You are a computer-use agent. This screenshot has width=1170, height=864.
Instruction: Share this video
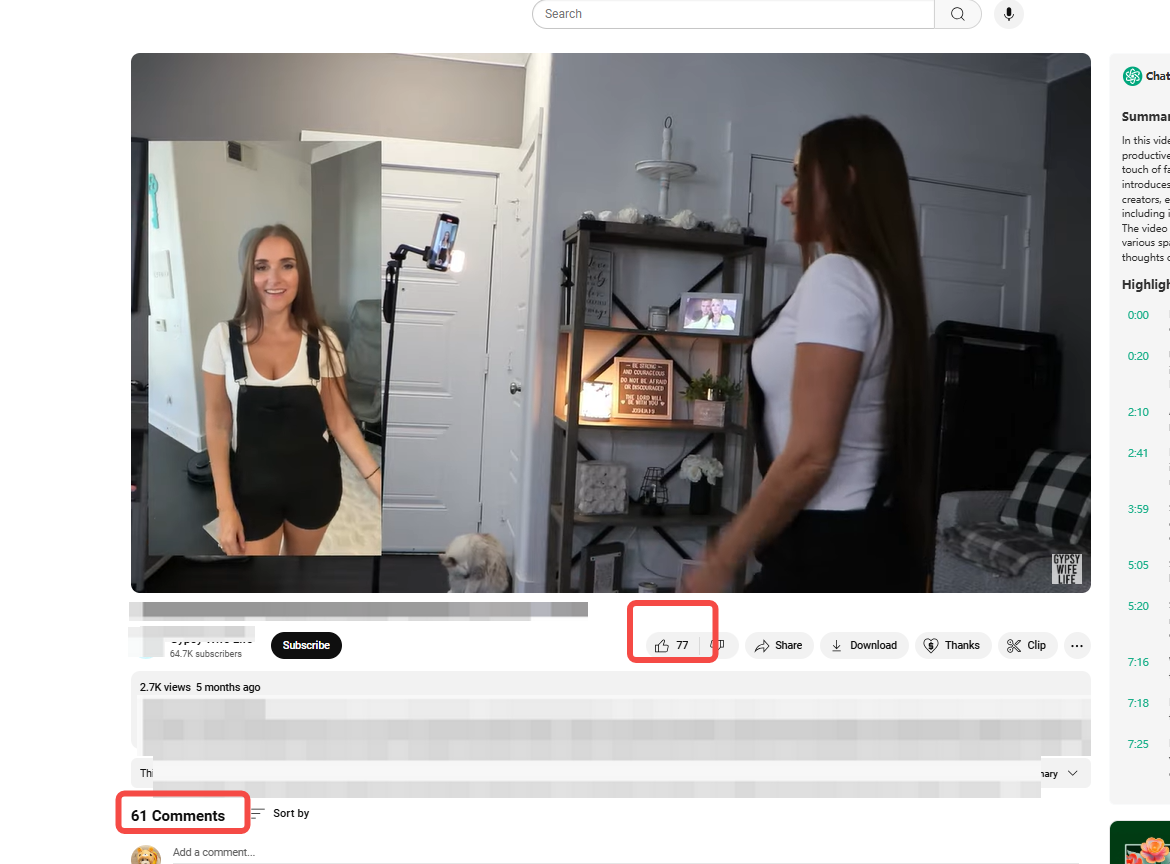(x=778, y=646)
